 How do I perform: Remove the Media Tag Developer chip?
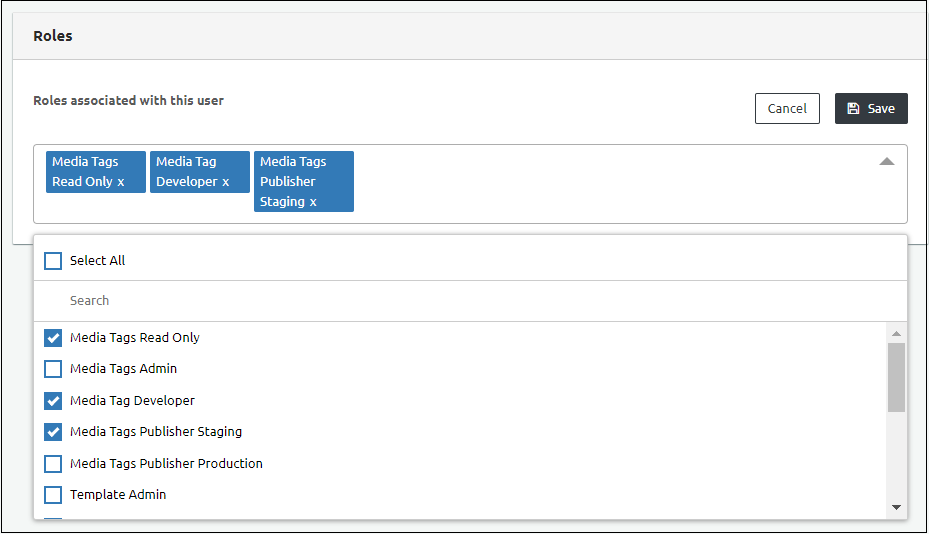pyautogui.click(x=226, y=182)
